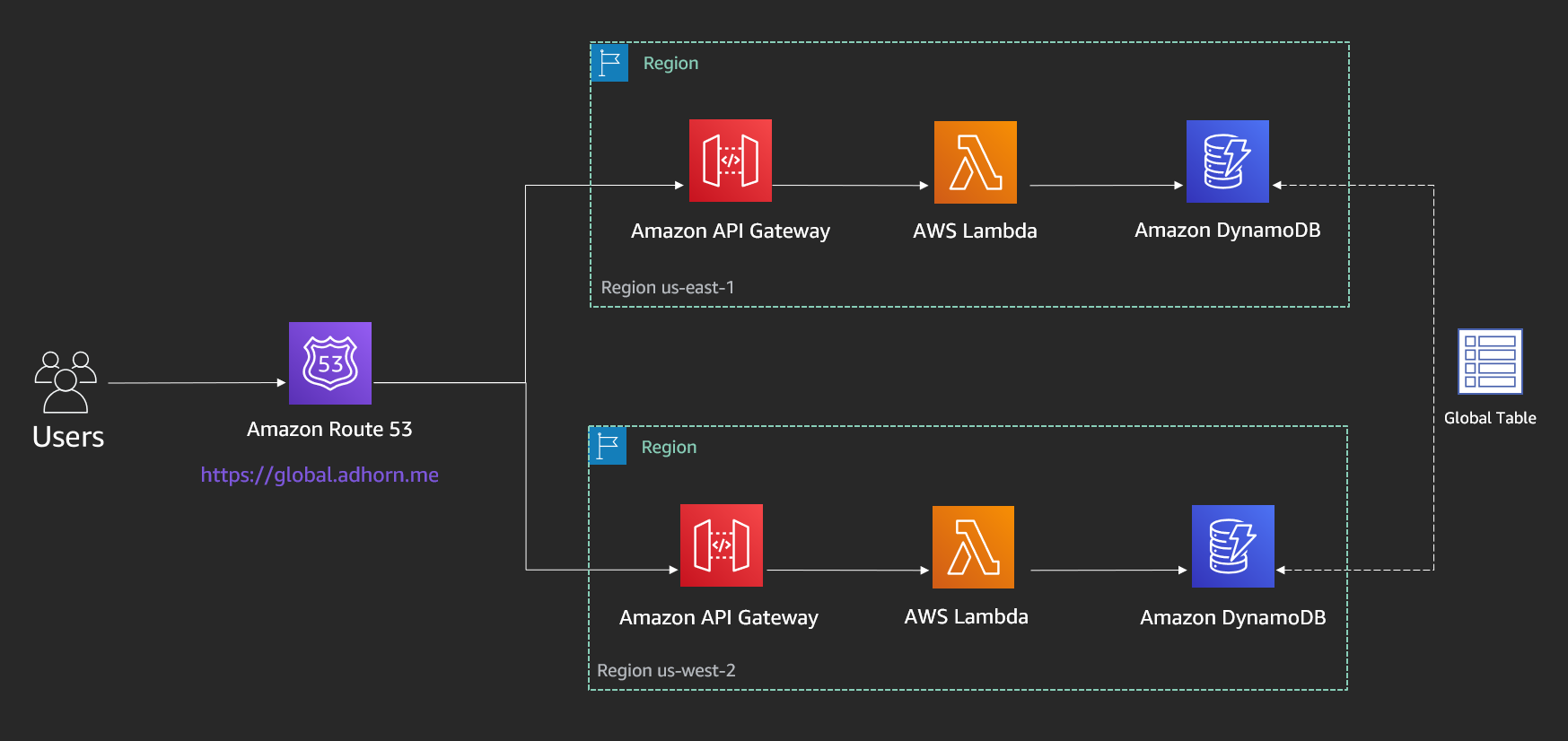Select the Global Table icon
Viewport: 1568px width, 741px height.
tap(1490, 362)
